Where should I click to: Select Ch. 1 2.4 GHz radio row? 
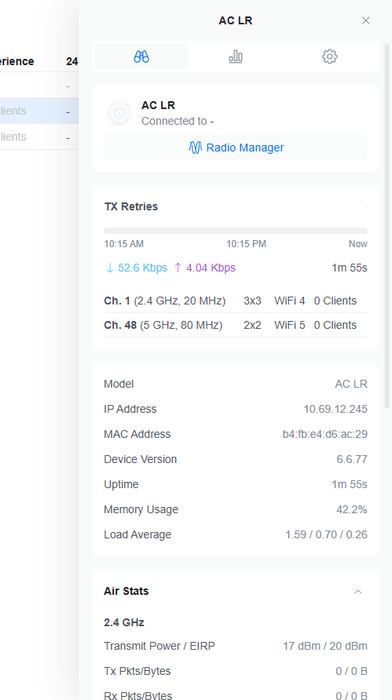pyautogui.click(x=236, y=301)
